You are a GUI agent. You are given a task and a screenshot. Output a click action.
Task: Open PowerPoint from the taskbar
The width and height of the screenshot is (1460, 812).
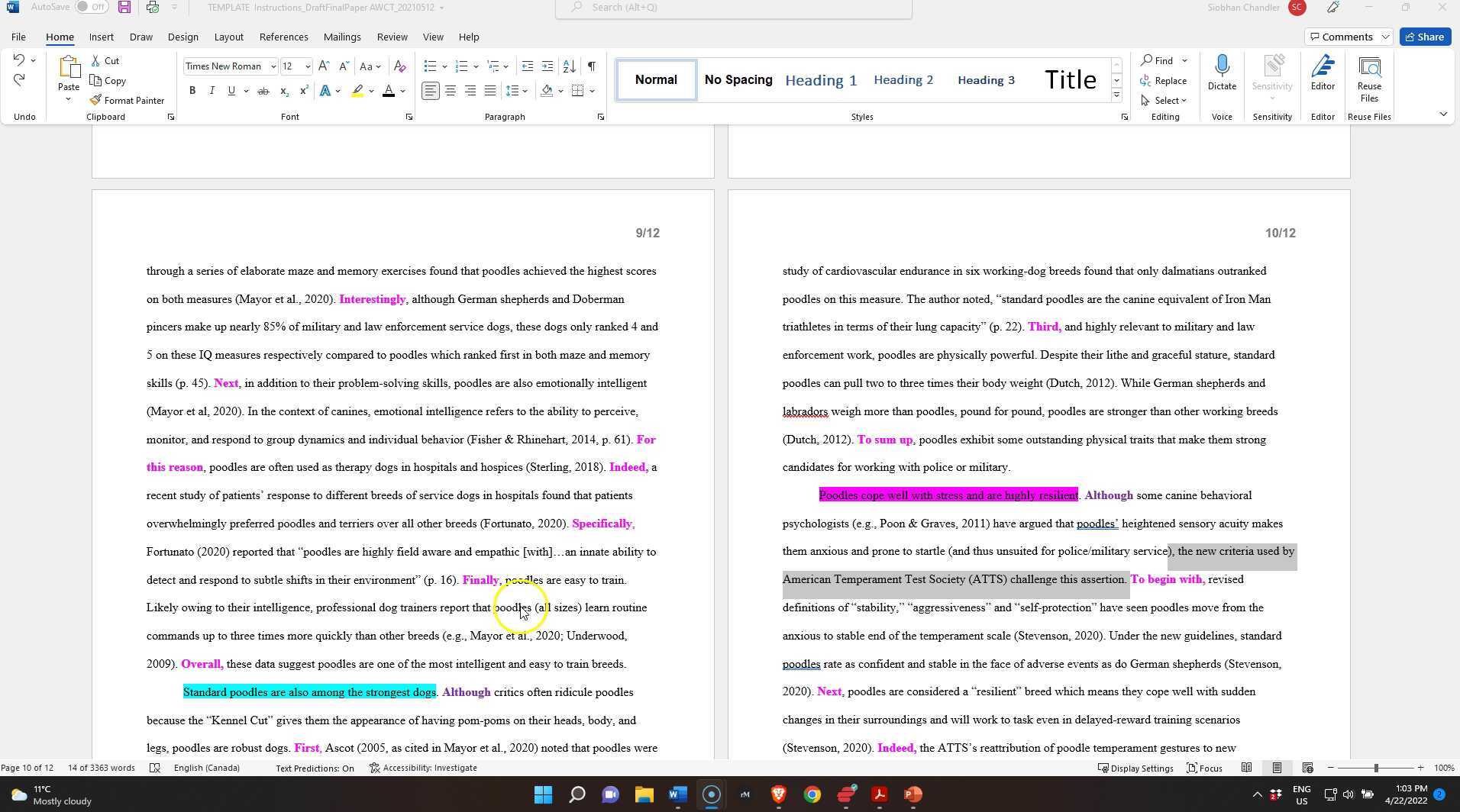(x=913, y=794)
